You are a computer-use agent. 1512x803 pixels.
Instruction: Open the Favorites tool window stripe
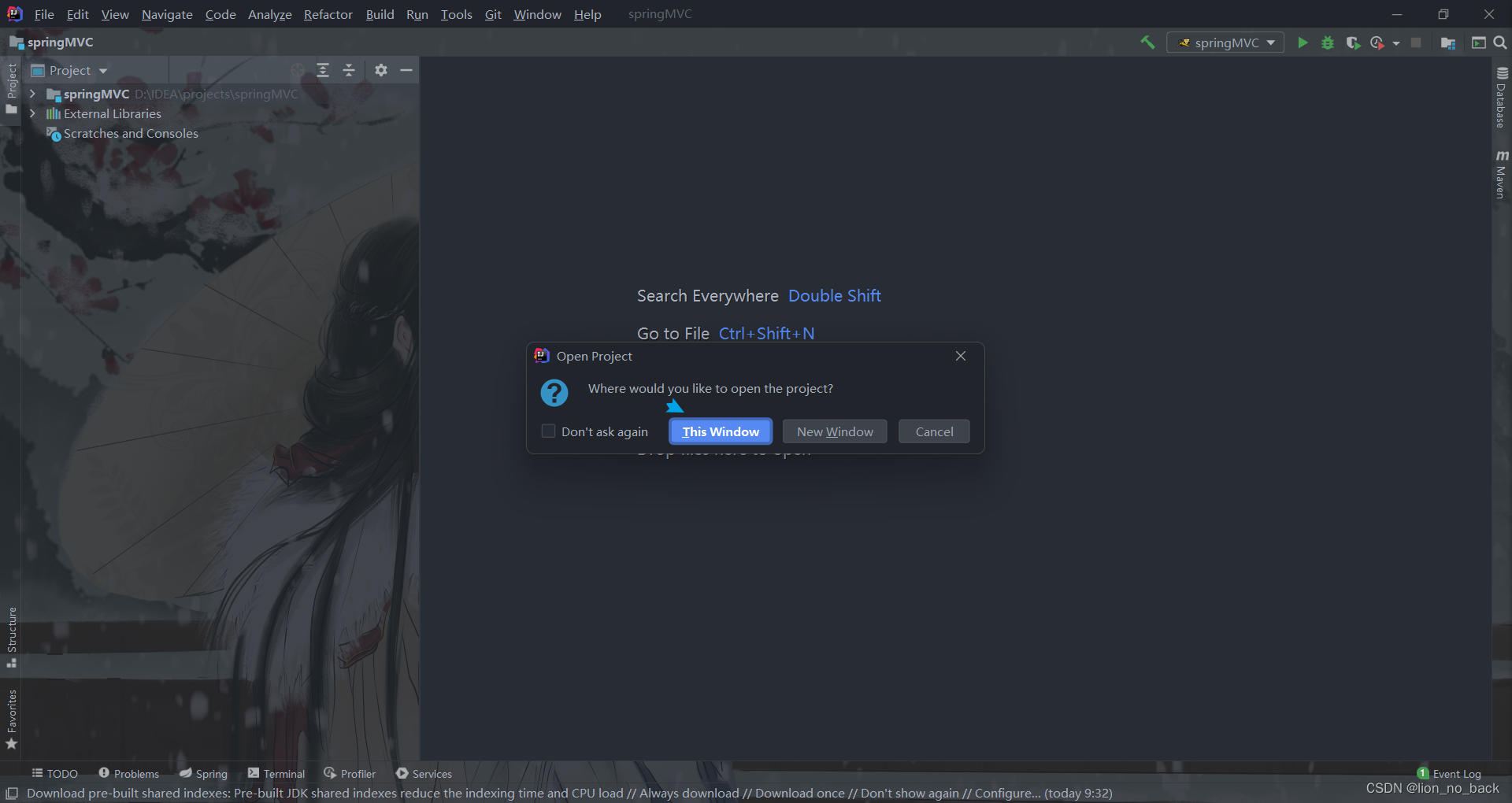[x=12, y=720]
